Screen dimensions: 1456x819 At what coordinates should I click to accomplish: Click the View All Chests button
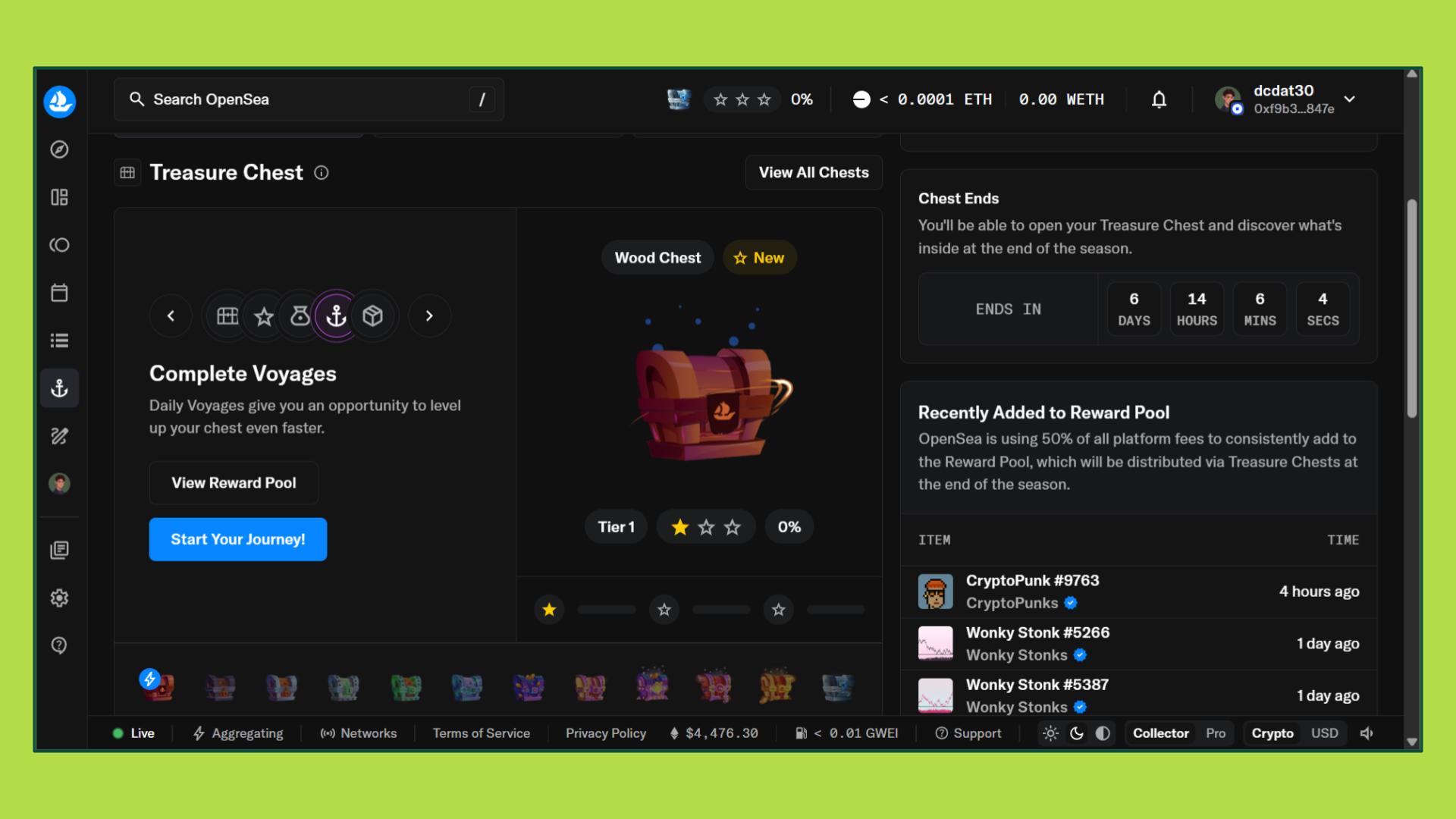point(813,172)
